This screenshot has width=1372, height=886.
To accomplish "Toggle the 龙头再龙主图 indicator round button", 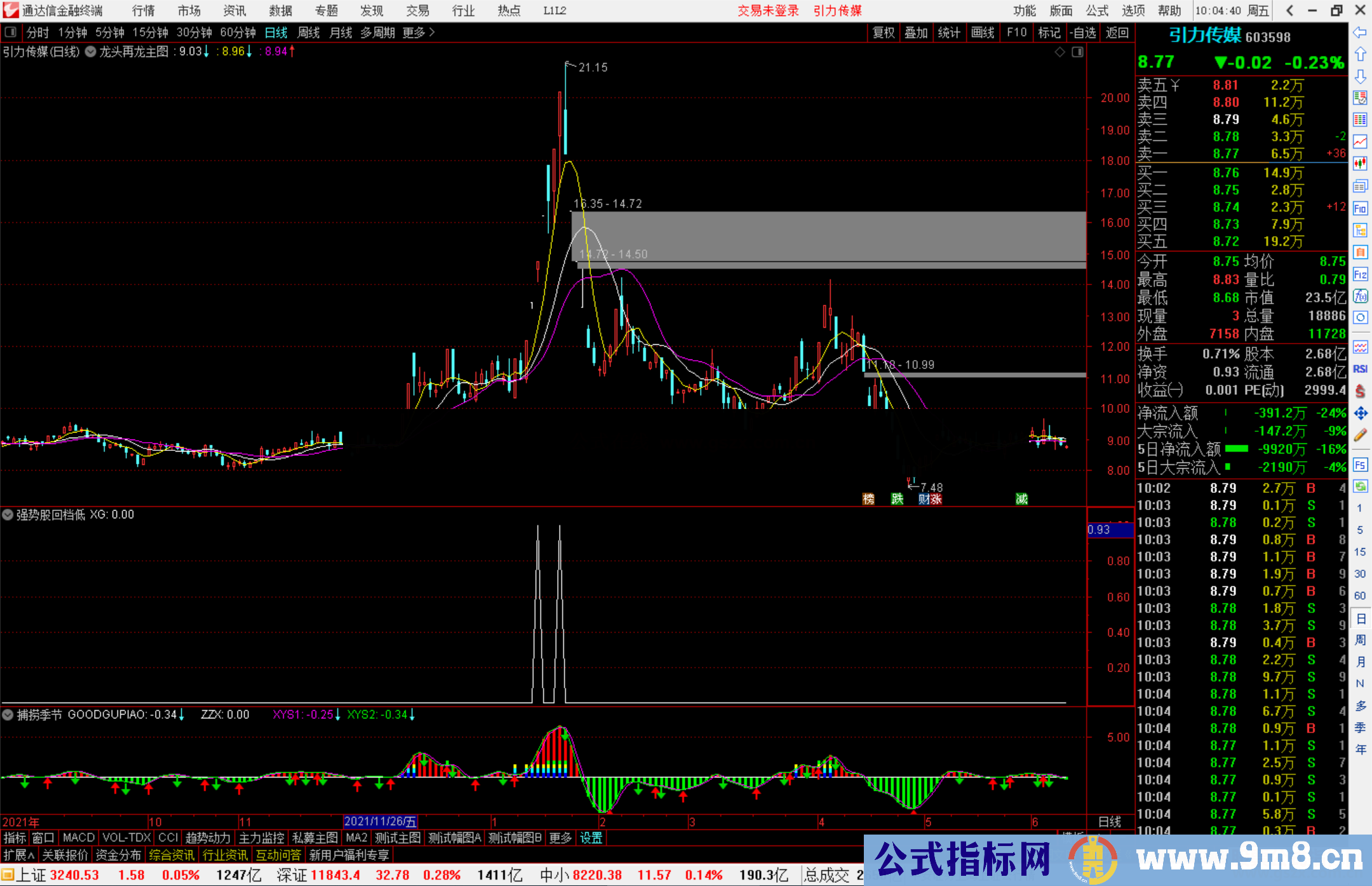I will point(91,52).
